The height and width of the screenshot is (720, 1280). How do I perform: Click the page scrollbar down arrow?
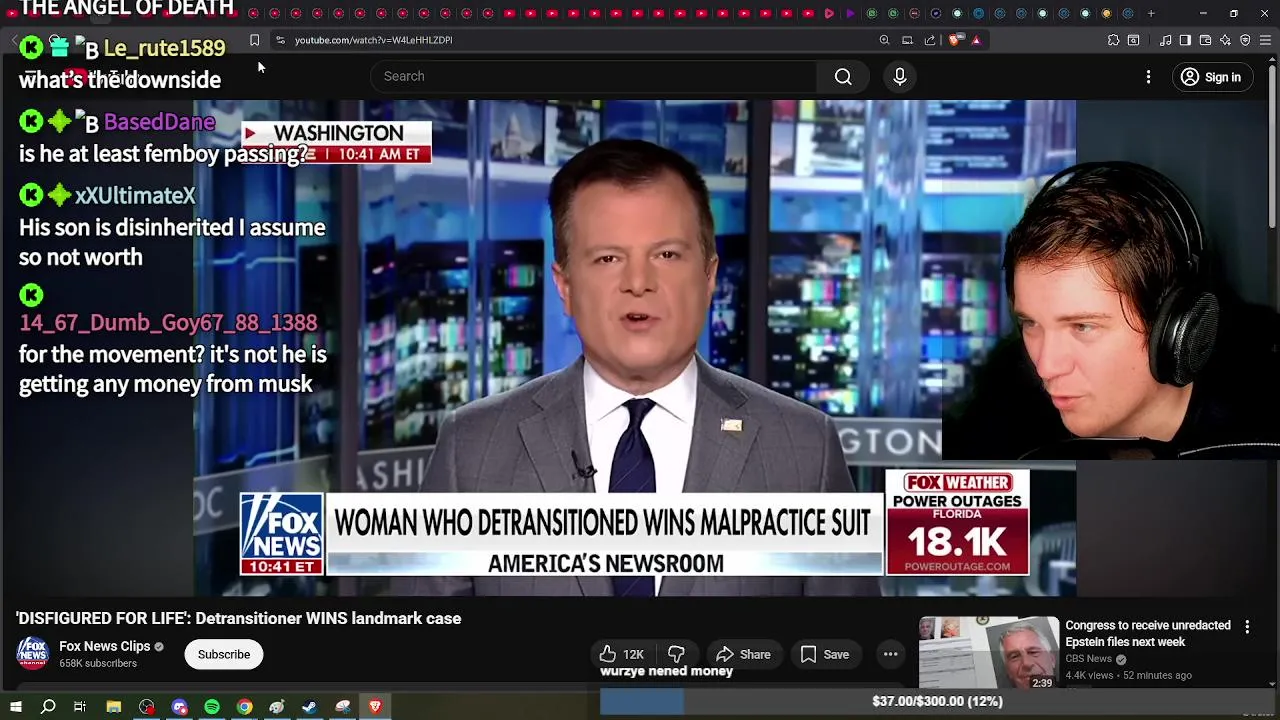[1272, 684]
